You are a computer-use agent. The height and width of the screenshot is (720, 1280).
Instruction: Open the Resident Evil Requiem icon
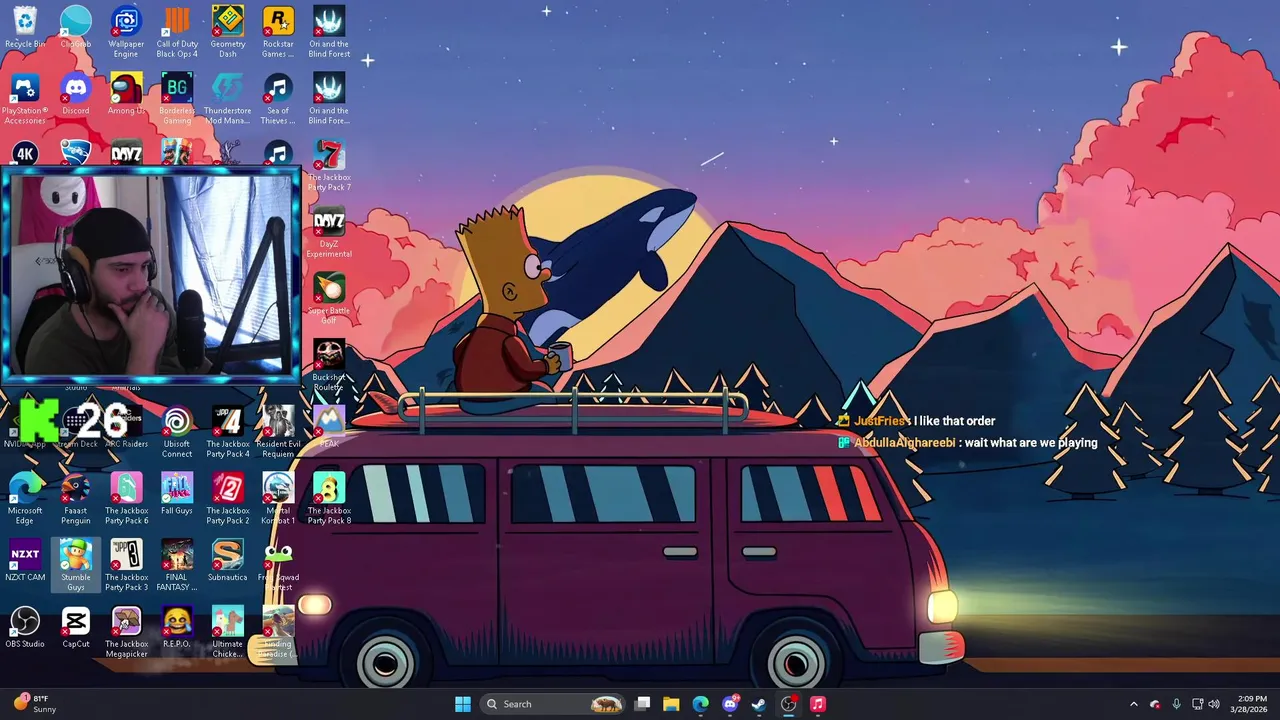click(x=278, y=432)
